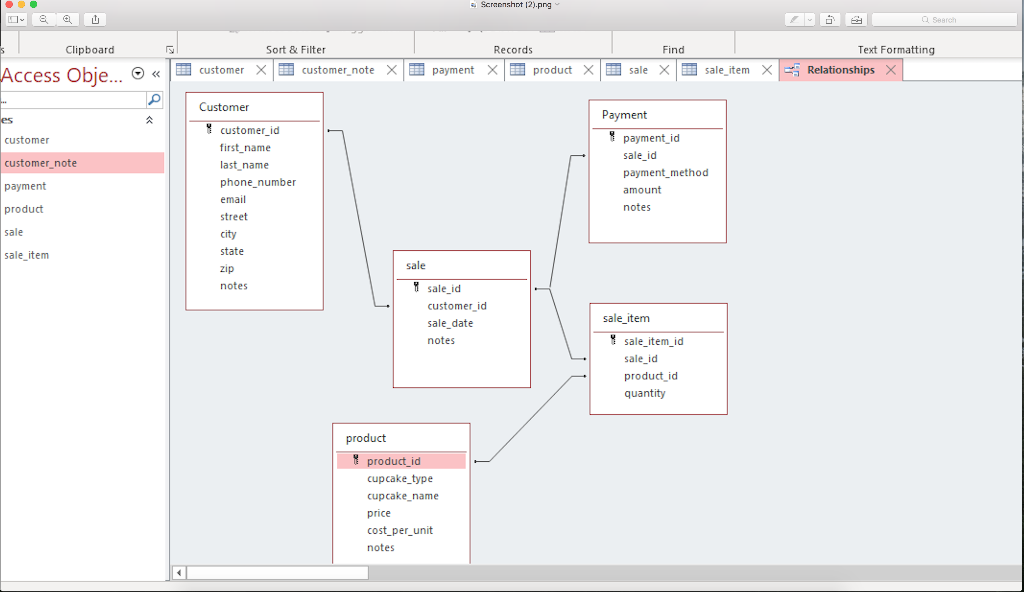
Task: Open the Access Objects category dropdown
Action: click(x=137, y=74)
